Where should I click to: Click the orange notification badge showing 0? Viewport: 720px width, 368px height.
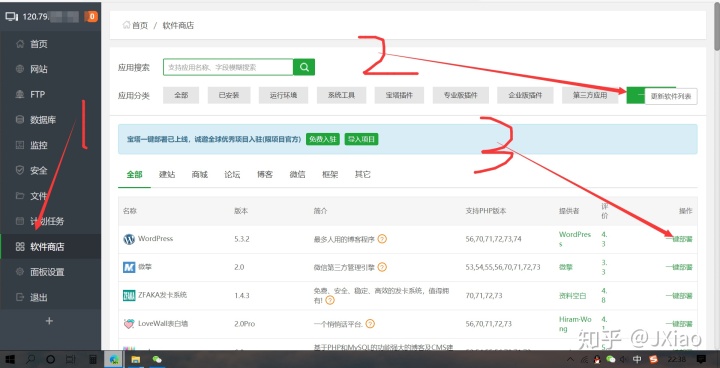(92, 17)
